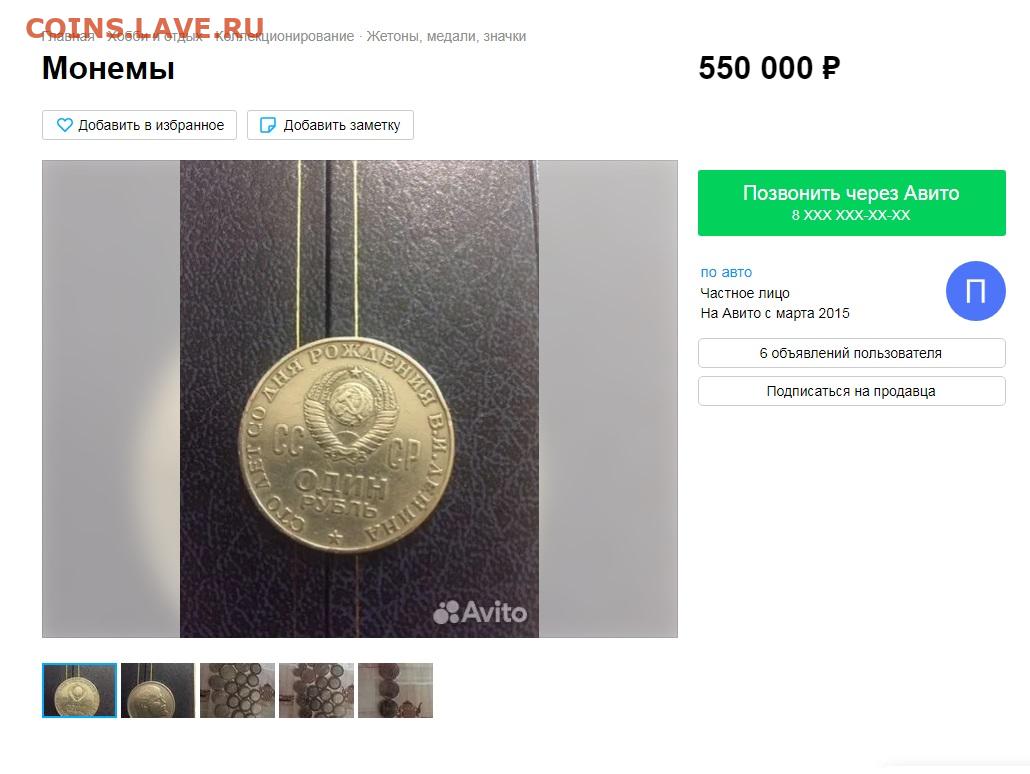Screen dimensions: 1030x774
Task: Call seller with Позвонить через Авито
Action: tap(851, 203)
